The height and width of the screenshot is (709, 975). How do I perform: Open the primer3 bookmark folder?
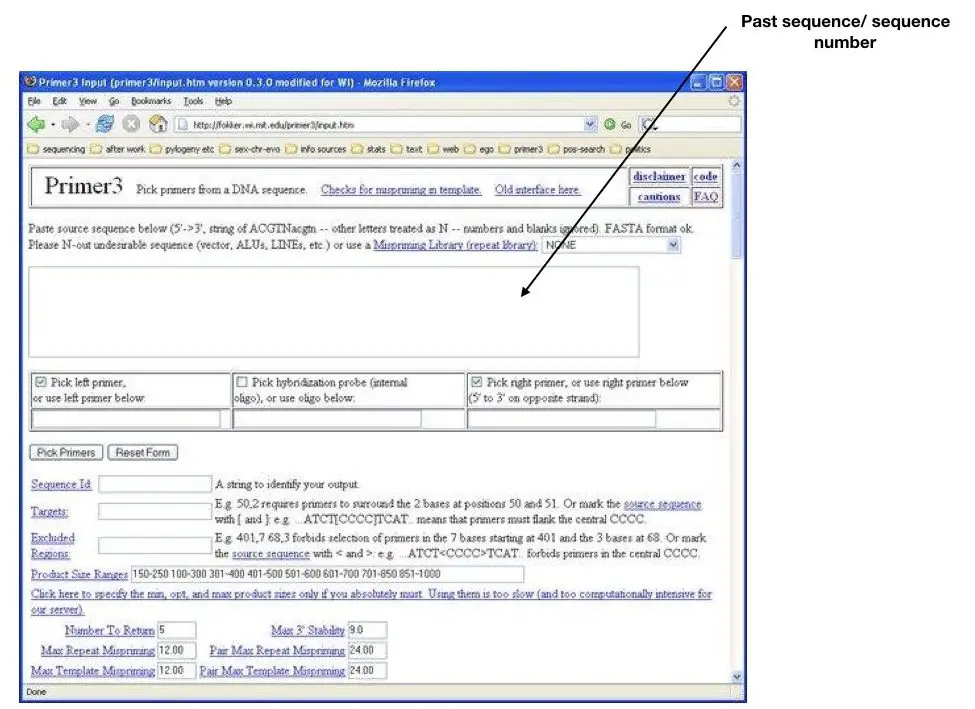(x=521, y=149)
